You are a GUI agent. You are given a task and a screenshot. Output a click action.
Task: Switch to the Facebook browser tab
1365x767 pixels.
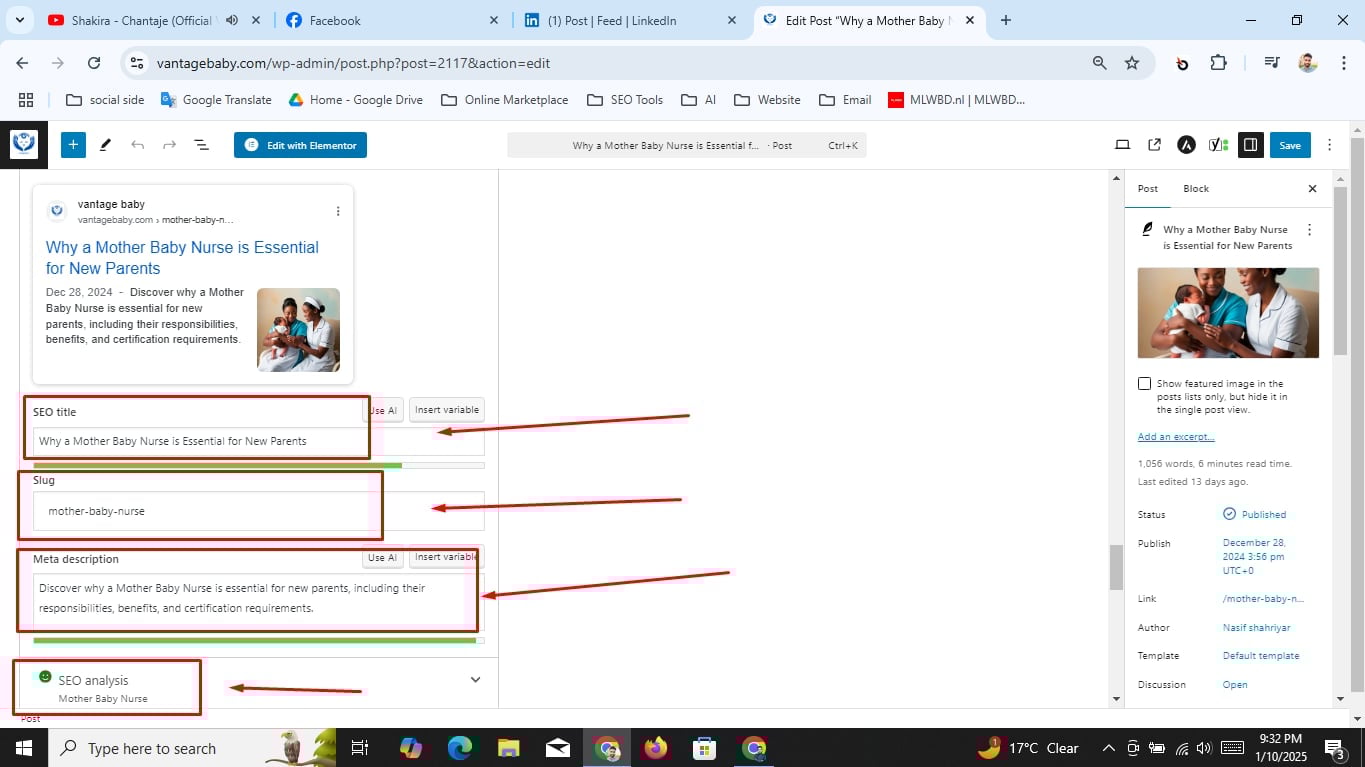391,20
